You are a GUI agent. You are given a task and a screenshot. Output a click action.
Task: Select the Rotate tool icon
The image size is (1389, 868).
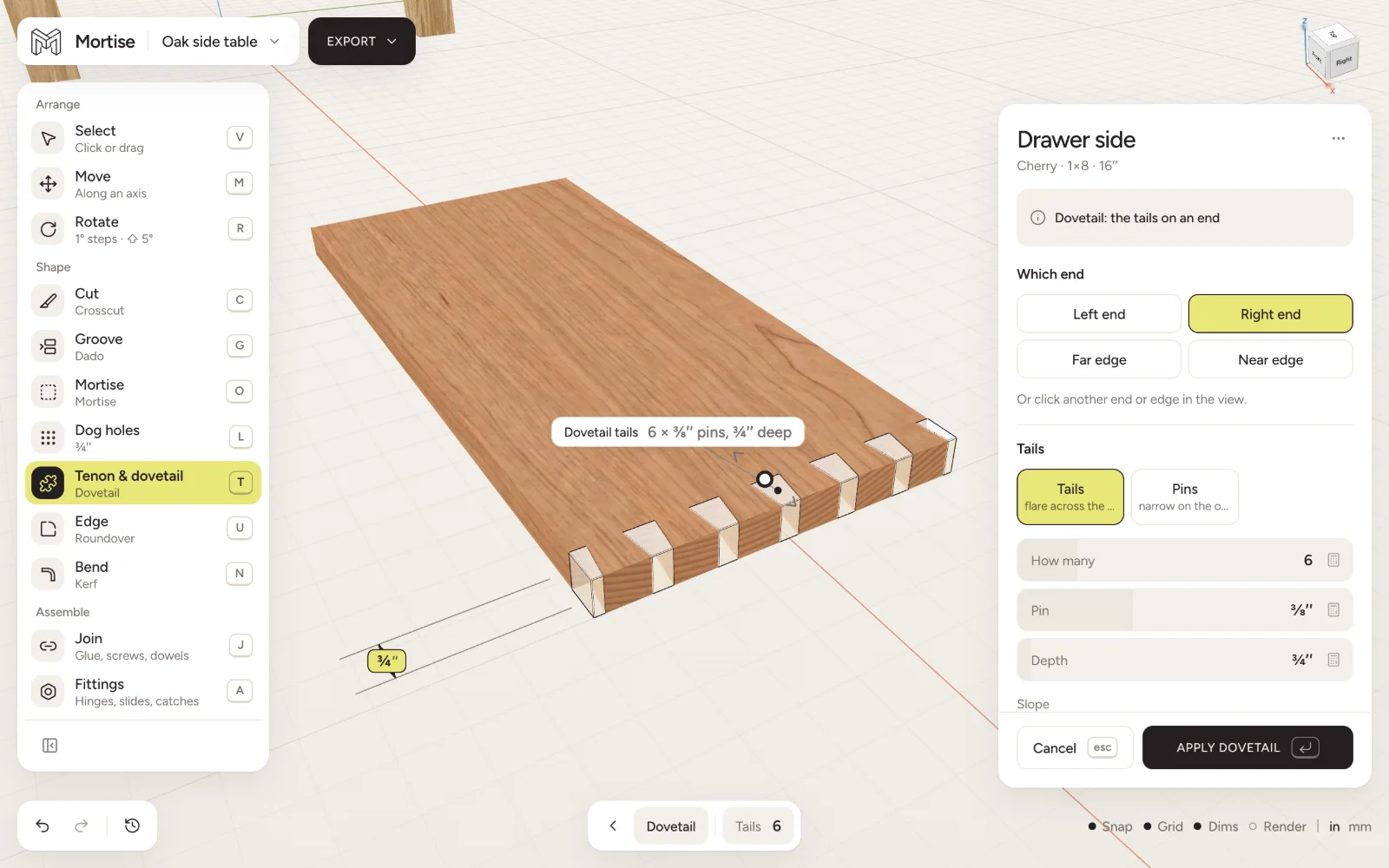(49, 229)
